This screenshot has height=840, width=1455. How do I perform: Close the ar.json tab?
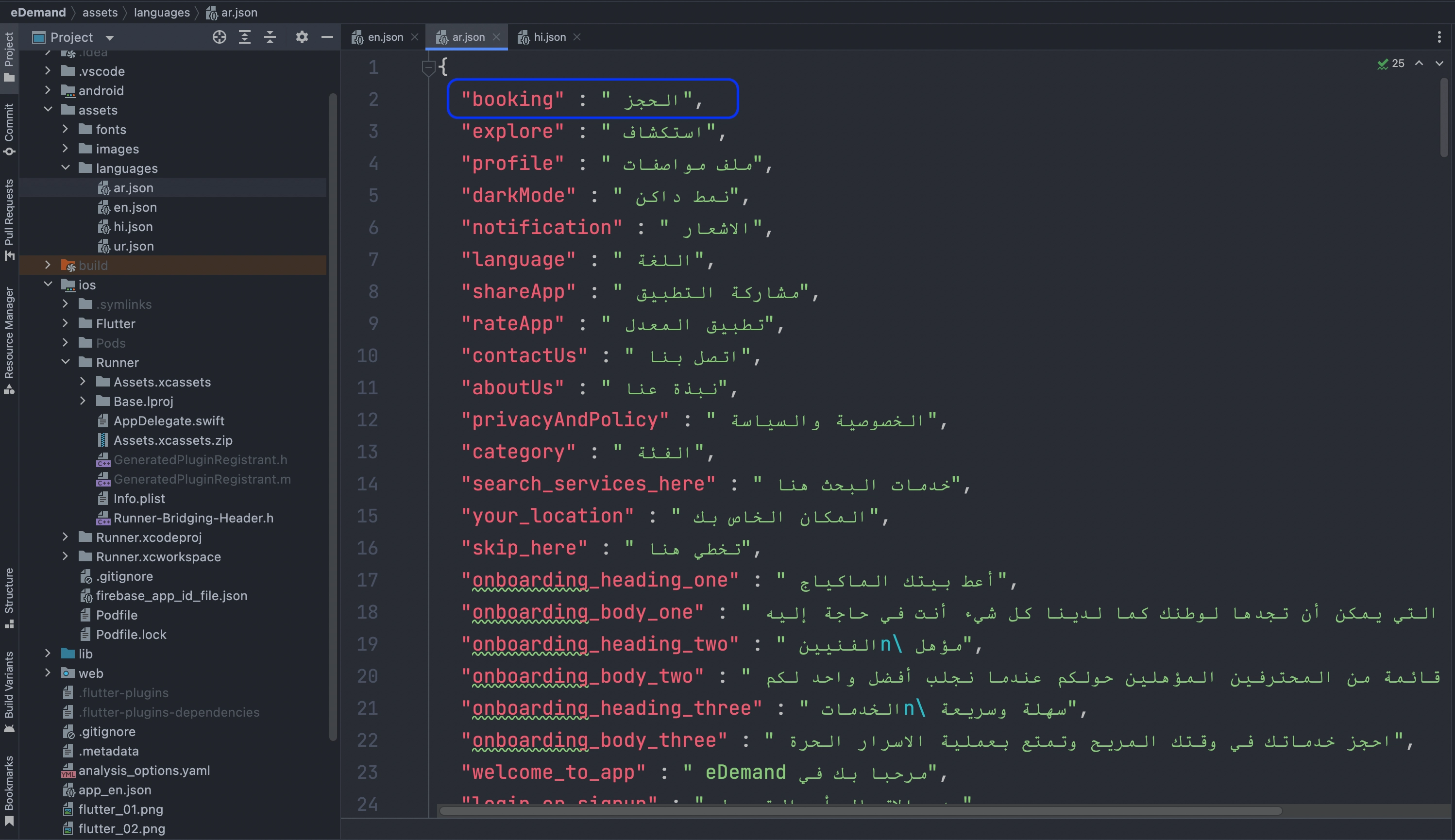click(x=495, y=37)
